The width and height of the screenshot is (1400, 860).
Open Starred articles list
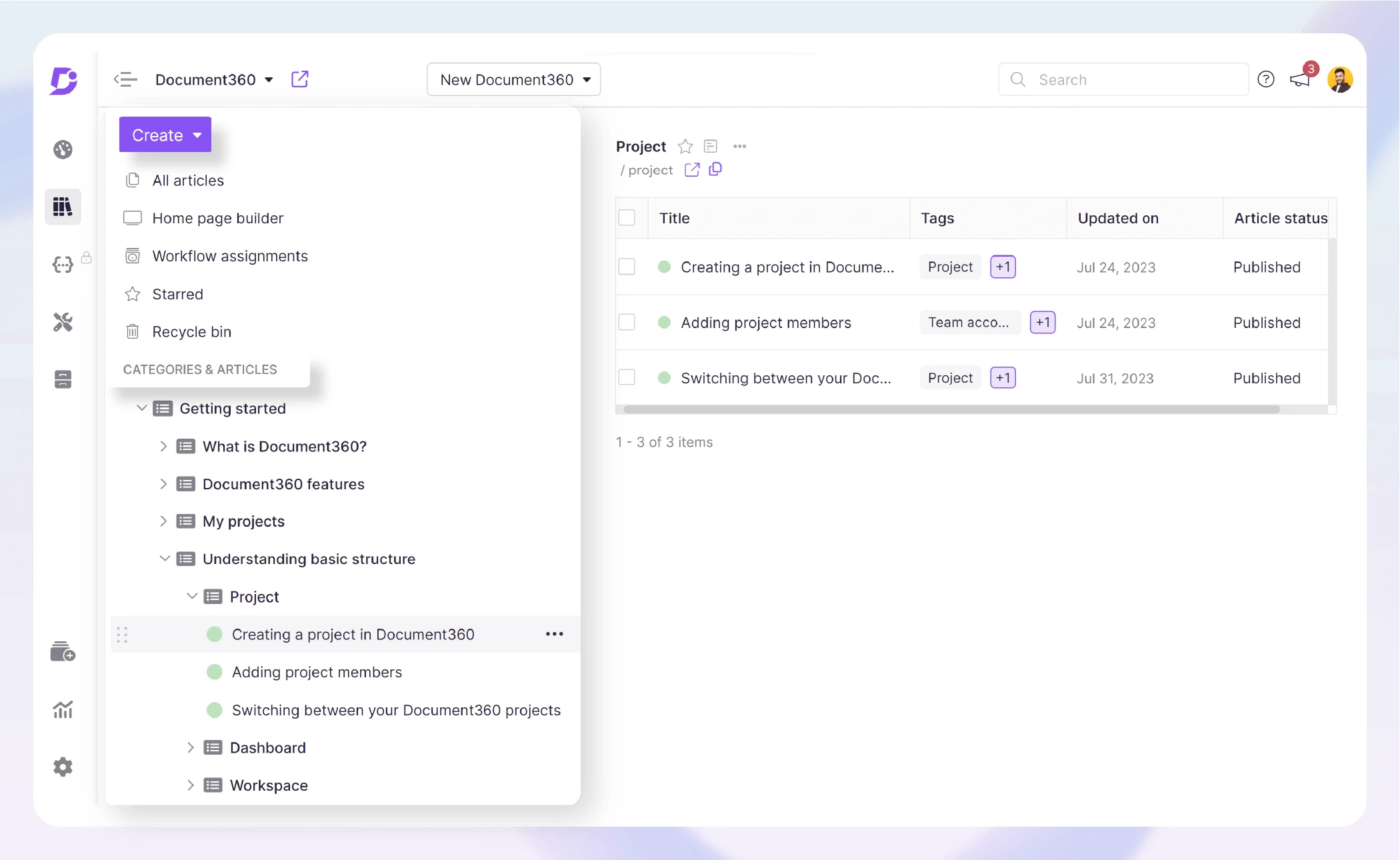coord(177,294)
